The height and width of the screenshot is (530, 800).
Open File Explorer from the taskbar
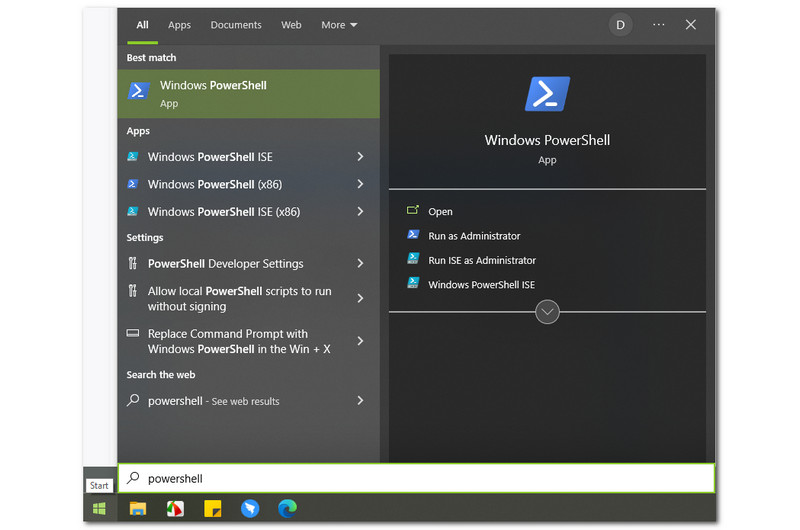pyautogui.click(x=138, y=509)
